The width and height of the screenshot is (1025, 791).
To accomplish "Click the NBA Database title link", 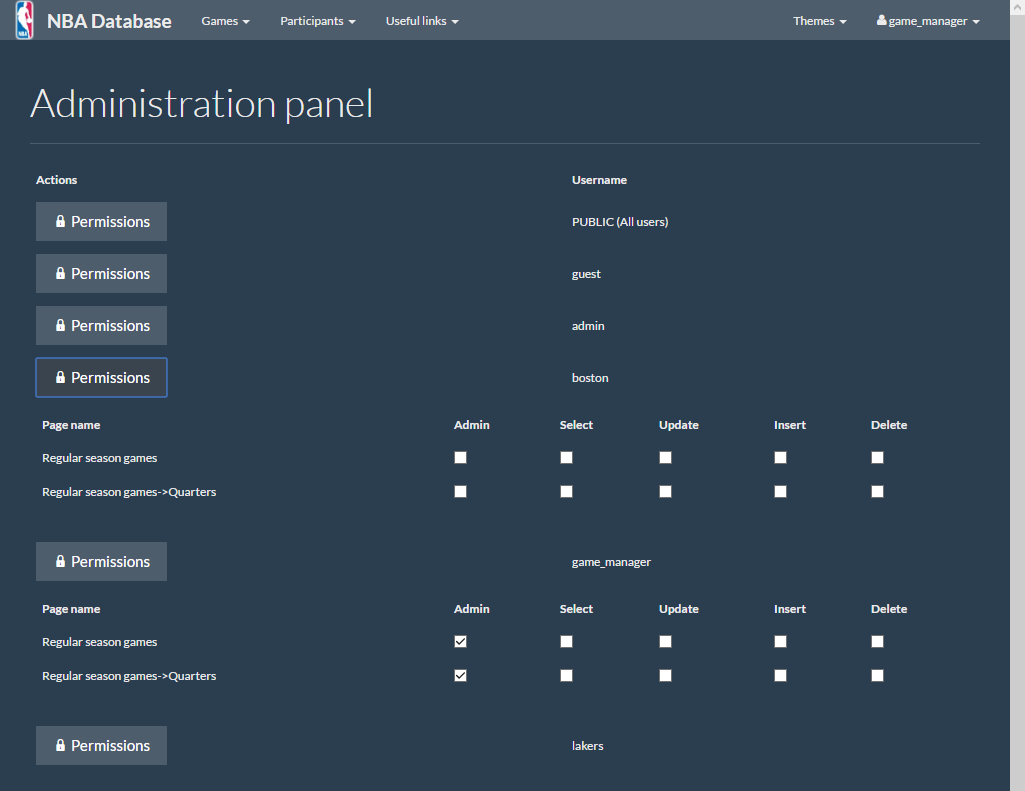I will 108,20.
